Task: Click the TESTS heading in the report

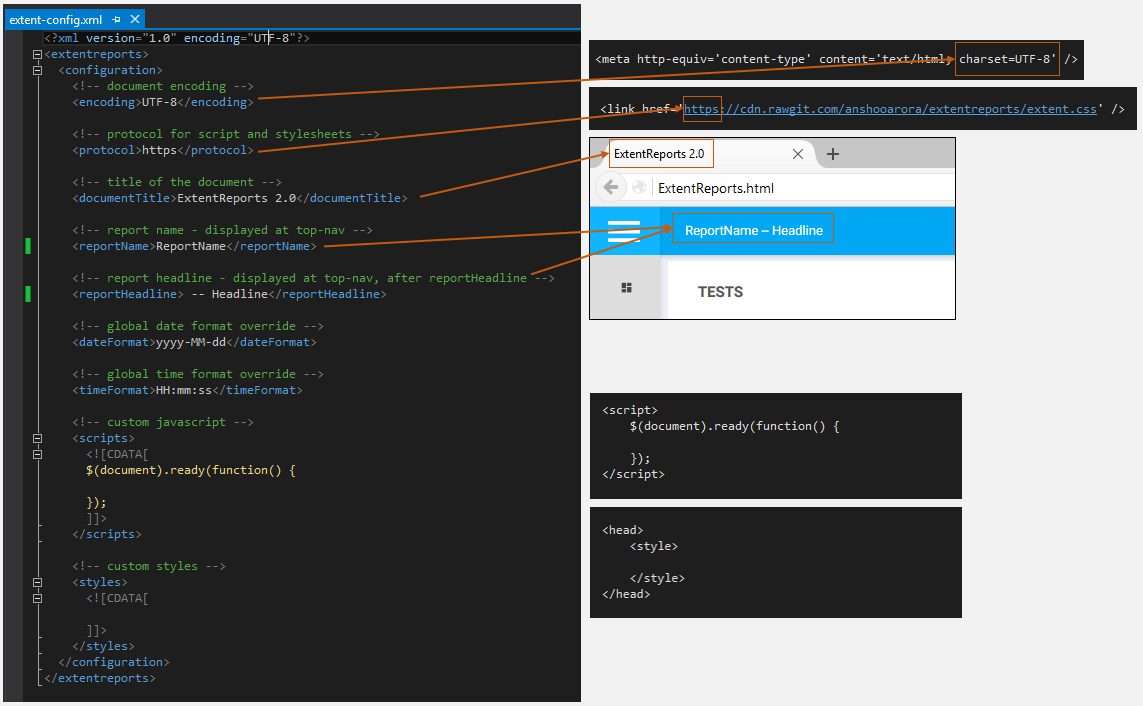Action: 720,292
